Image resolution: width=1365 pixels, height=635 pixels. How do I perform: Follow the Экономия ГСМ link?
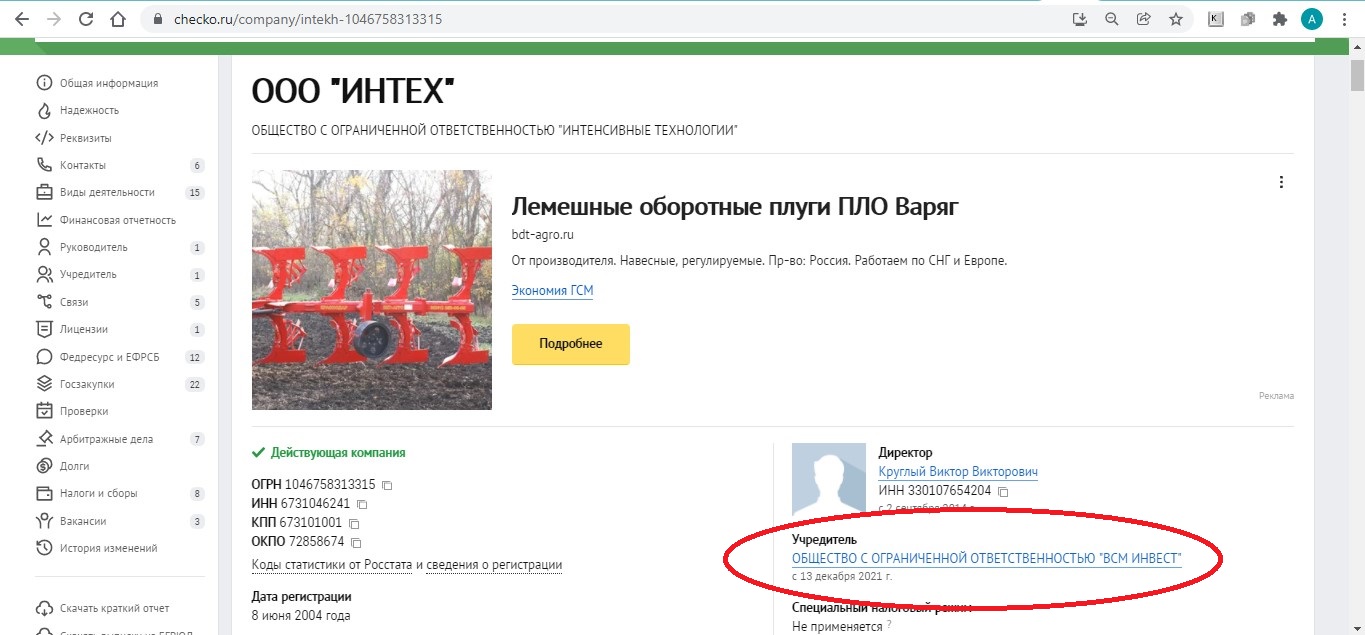coord(552,290)
